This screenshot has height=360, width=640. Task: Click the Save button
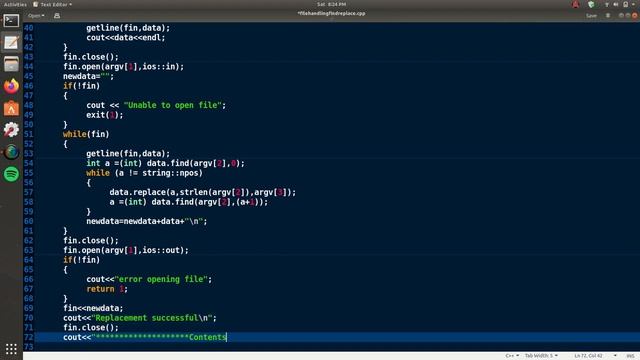pyautogui.click(x=591, y=16)
